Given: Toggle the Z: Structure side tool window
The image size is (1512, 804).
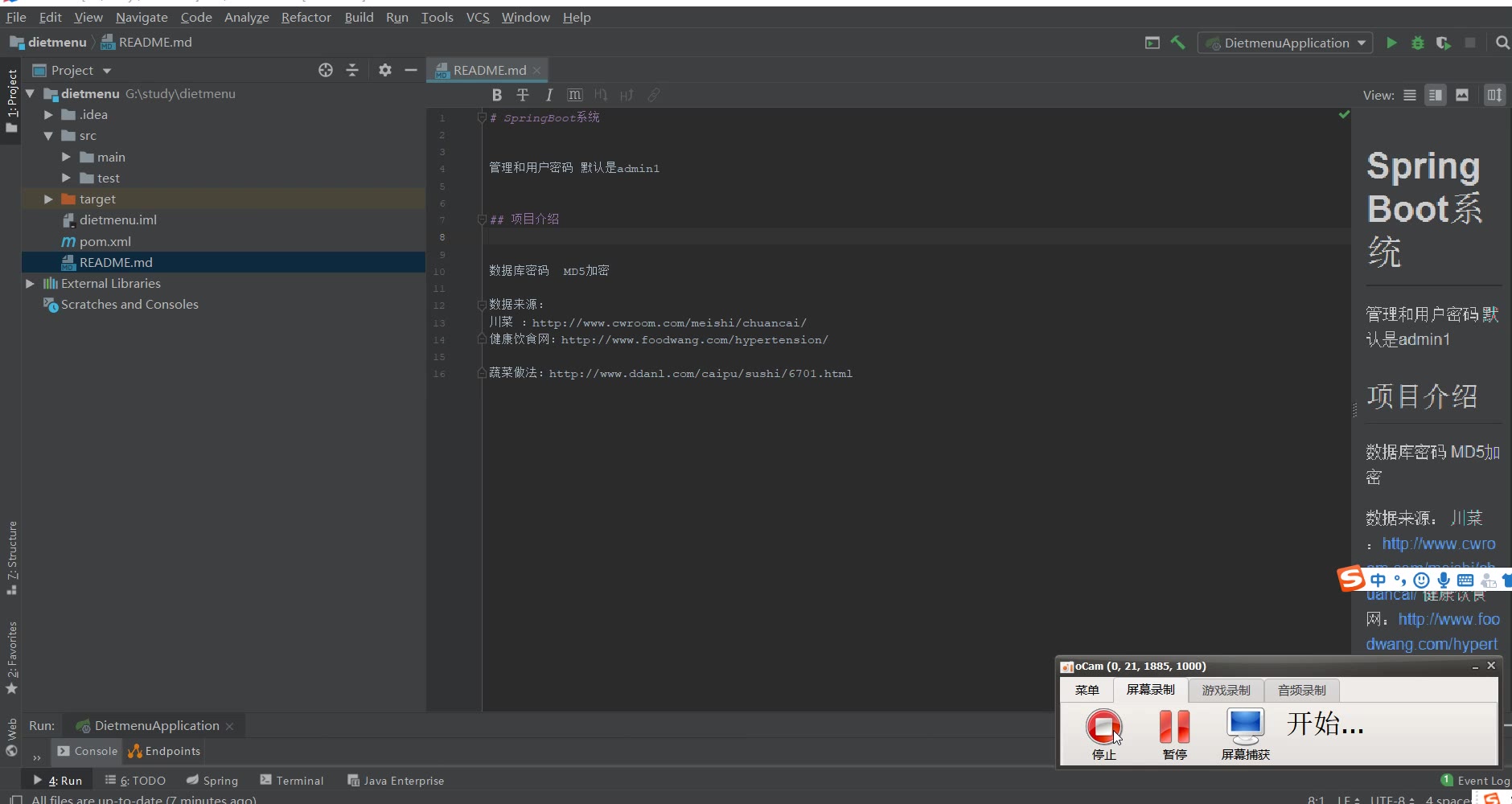Looking at the screenshot, I should tap(11, 557).
